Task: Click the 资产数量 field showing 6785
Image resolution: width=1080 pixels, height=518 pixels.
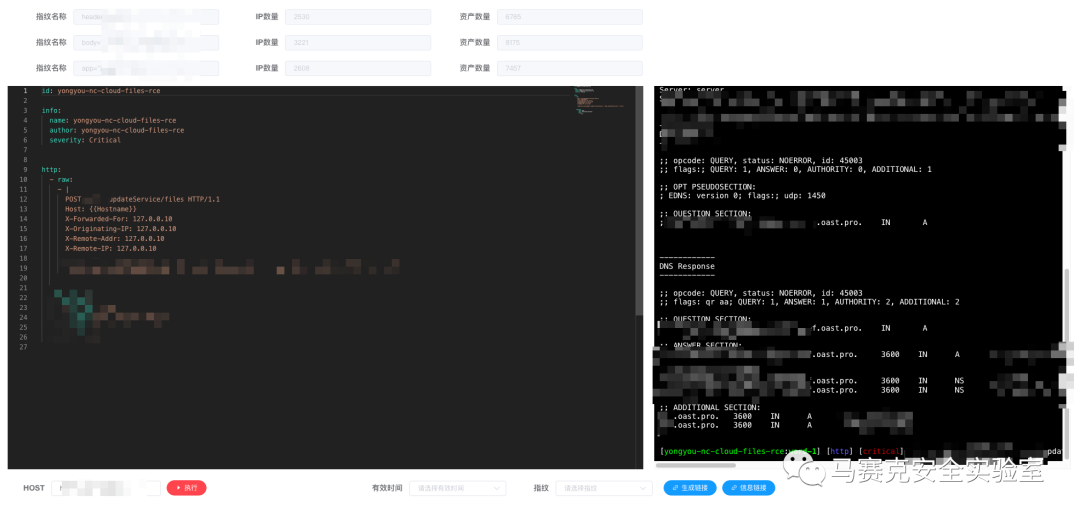Action: pos(570,17)
